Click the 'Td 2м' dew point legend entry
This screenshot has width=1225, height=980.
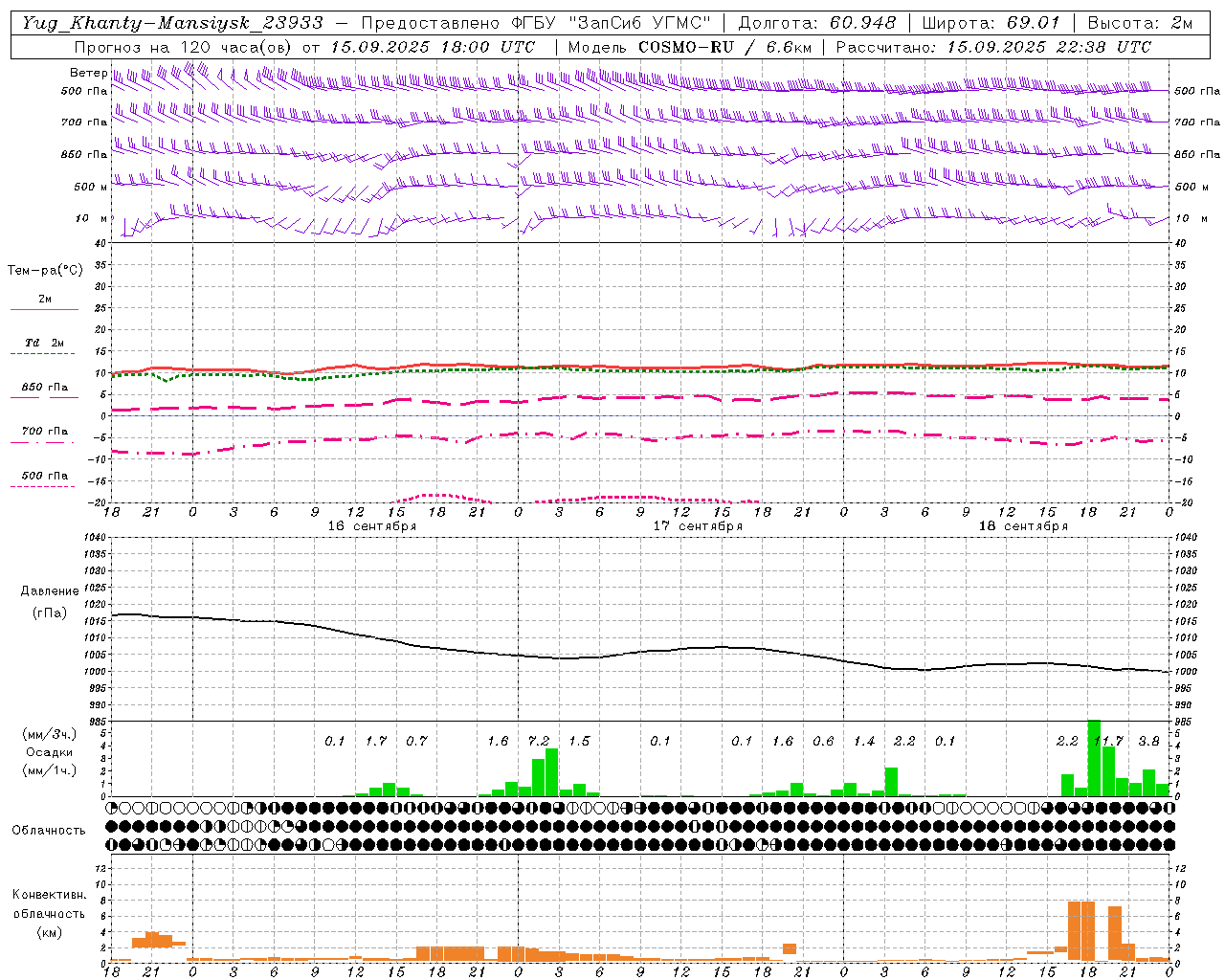[44, 343]
